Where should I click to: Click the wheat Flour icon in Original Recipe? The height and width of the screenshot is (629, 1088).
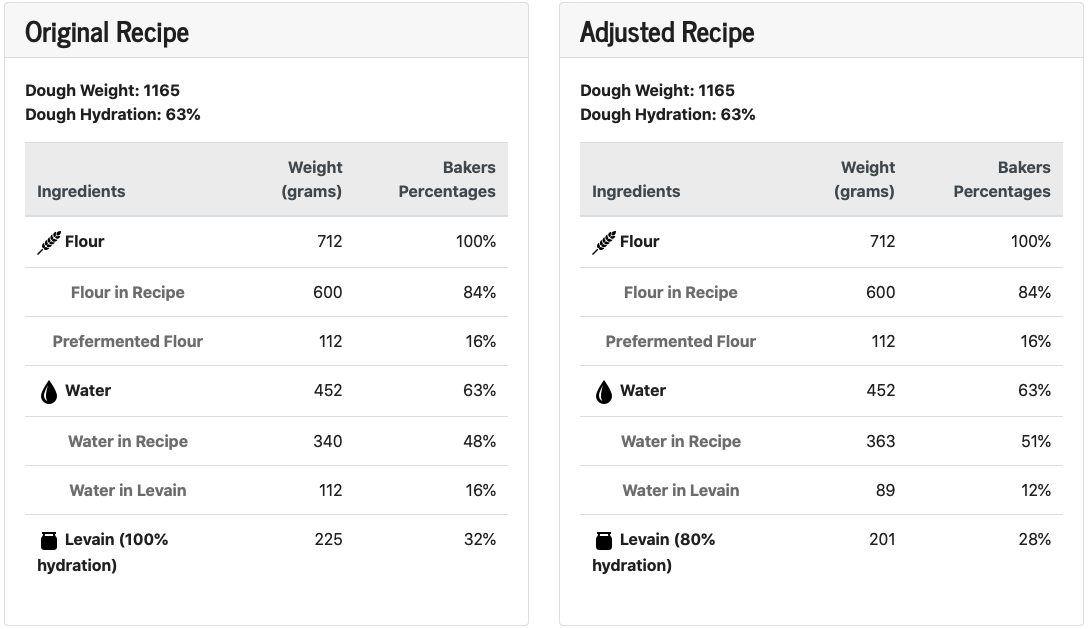[49, 243]
